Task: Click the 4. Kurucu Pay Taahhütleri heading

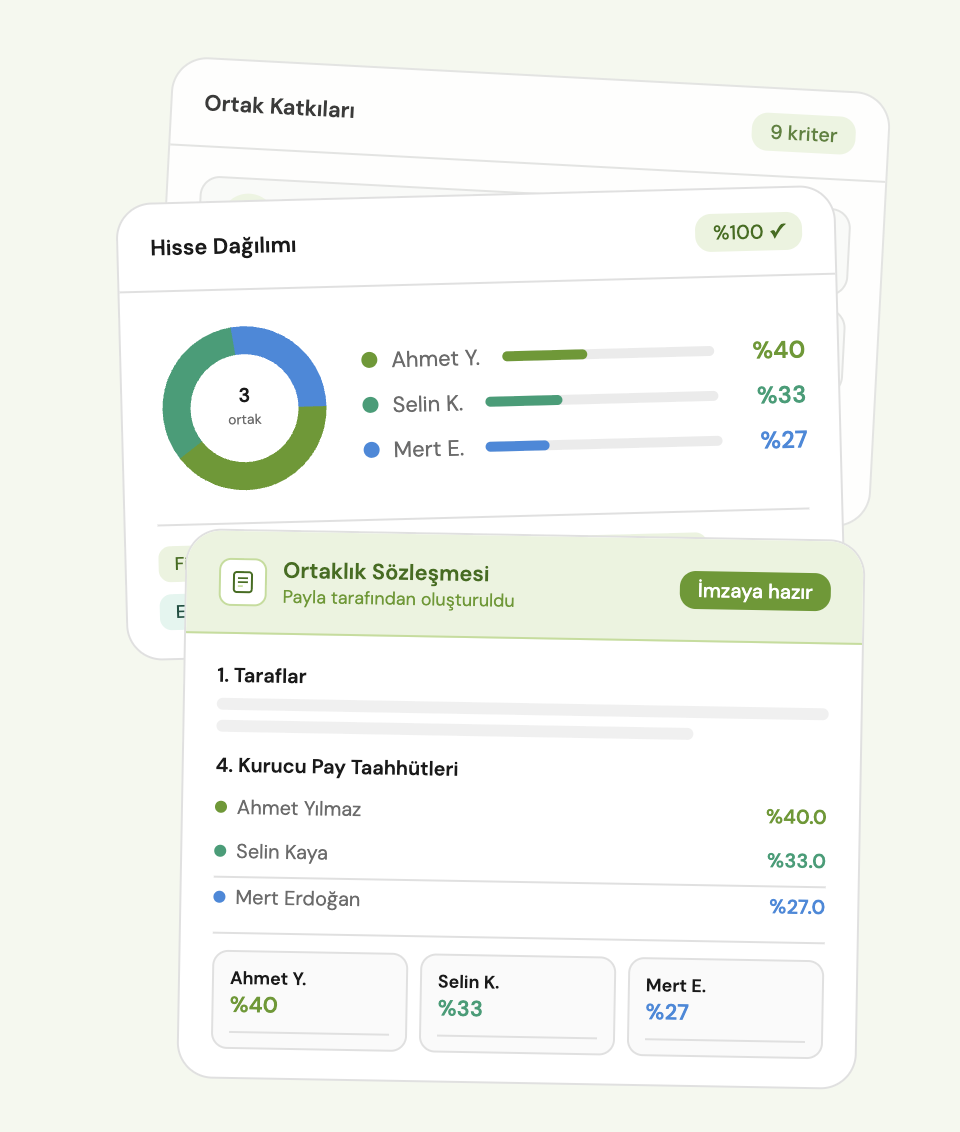Action: point(337,767)
